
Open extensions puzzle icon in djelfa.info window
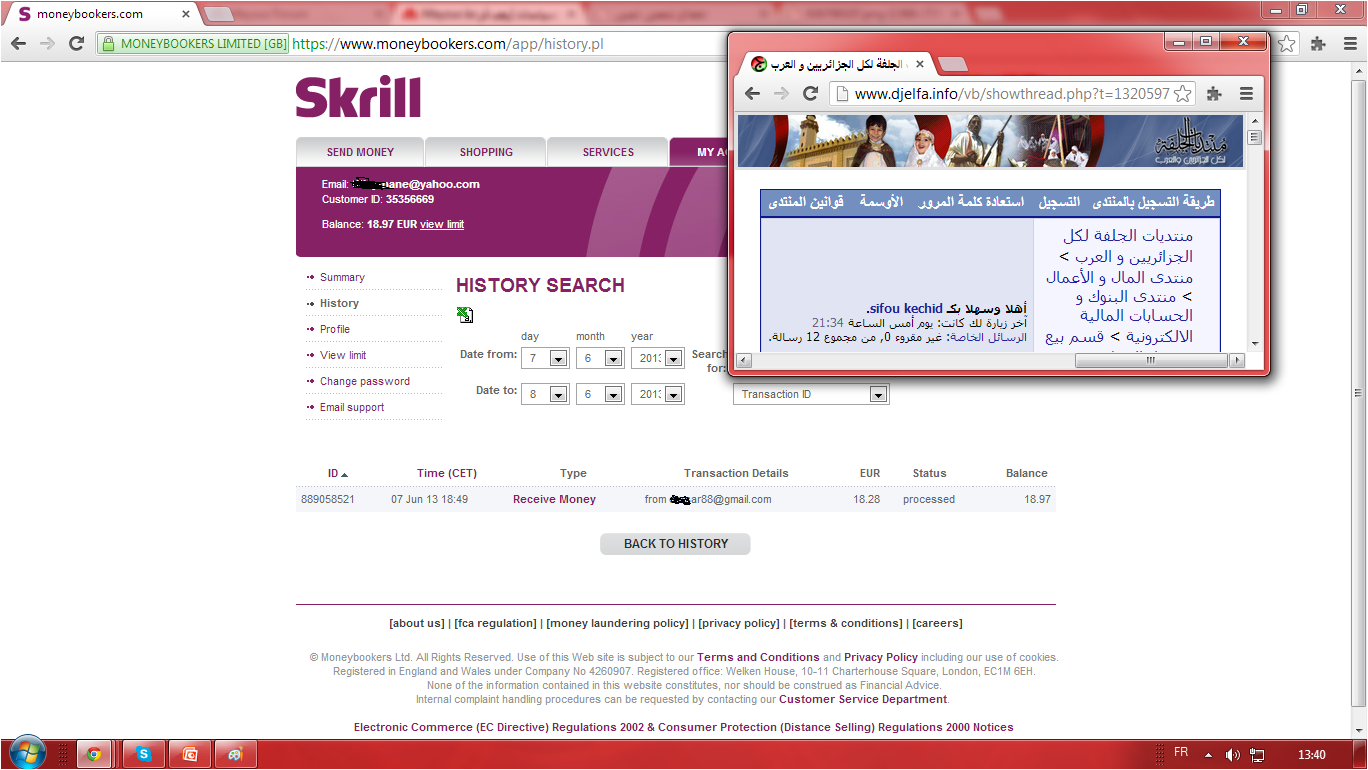[x=1214, y=93]
